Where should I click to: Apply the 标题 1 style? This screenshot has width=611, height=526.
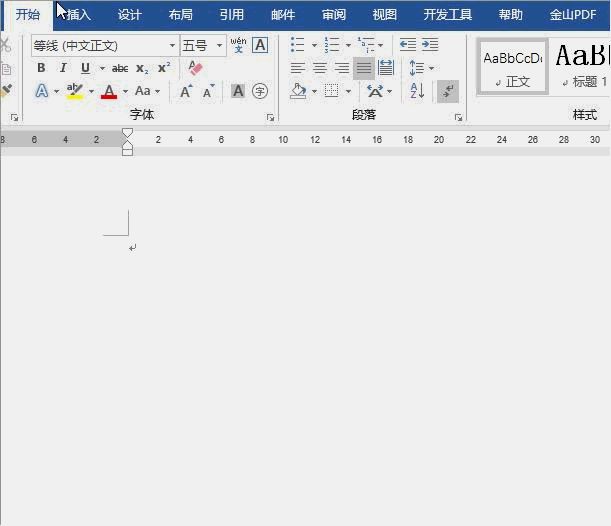(x=581, y=67)
